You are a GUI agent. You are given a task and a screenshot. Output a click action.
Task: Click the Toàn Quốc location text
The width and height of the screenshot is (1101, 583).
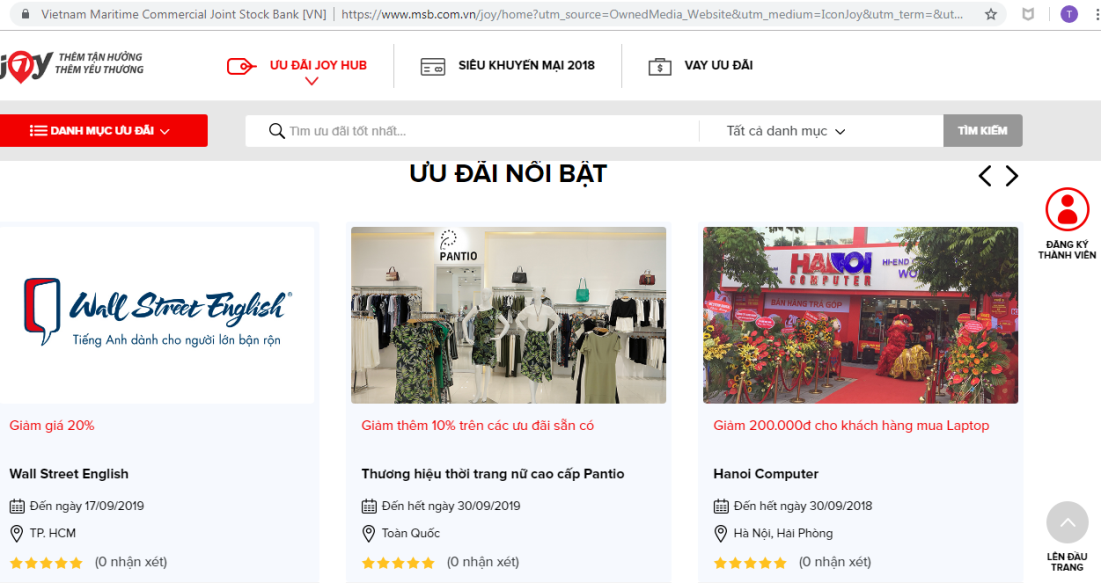pos(411,533)
